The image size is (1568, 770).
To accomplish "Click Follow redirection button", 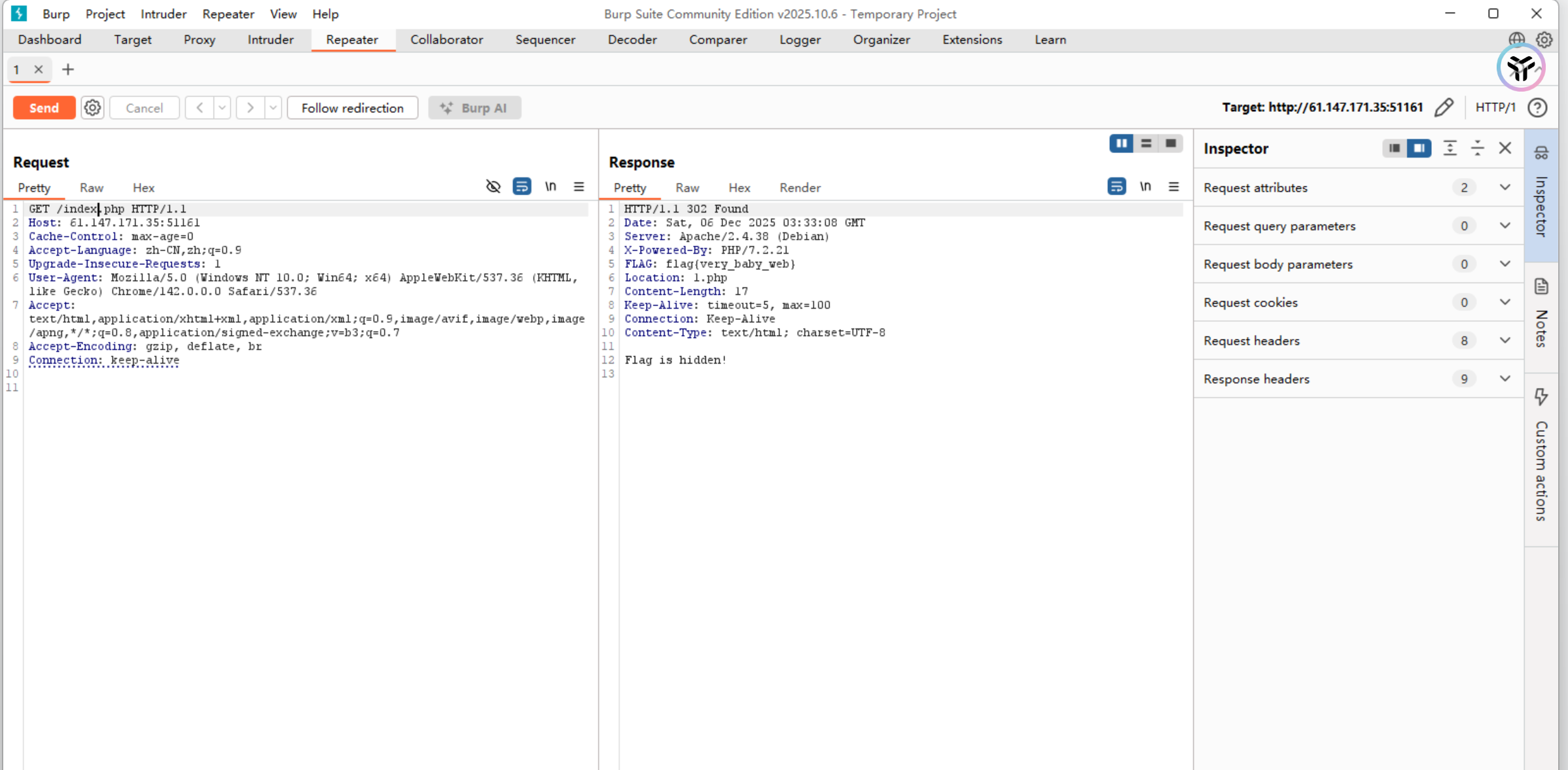I will pyautogui.click(x=352, y=108).
